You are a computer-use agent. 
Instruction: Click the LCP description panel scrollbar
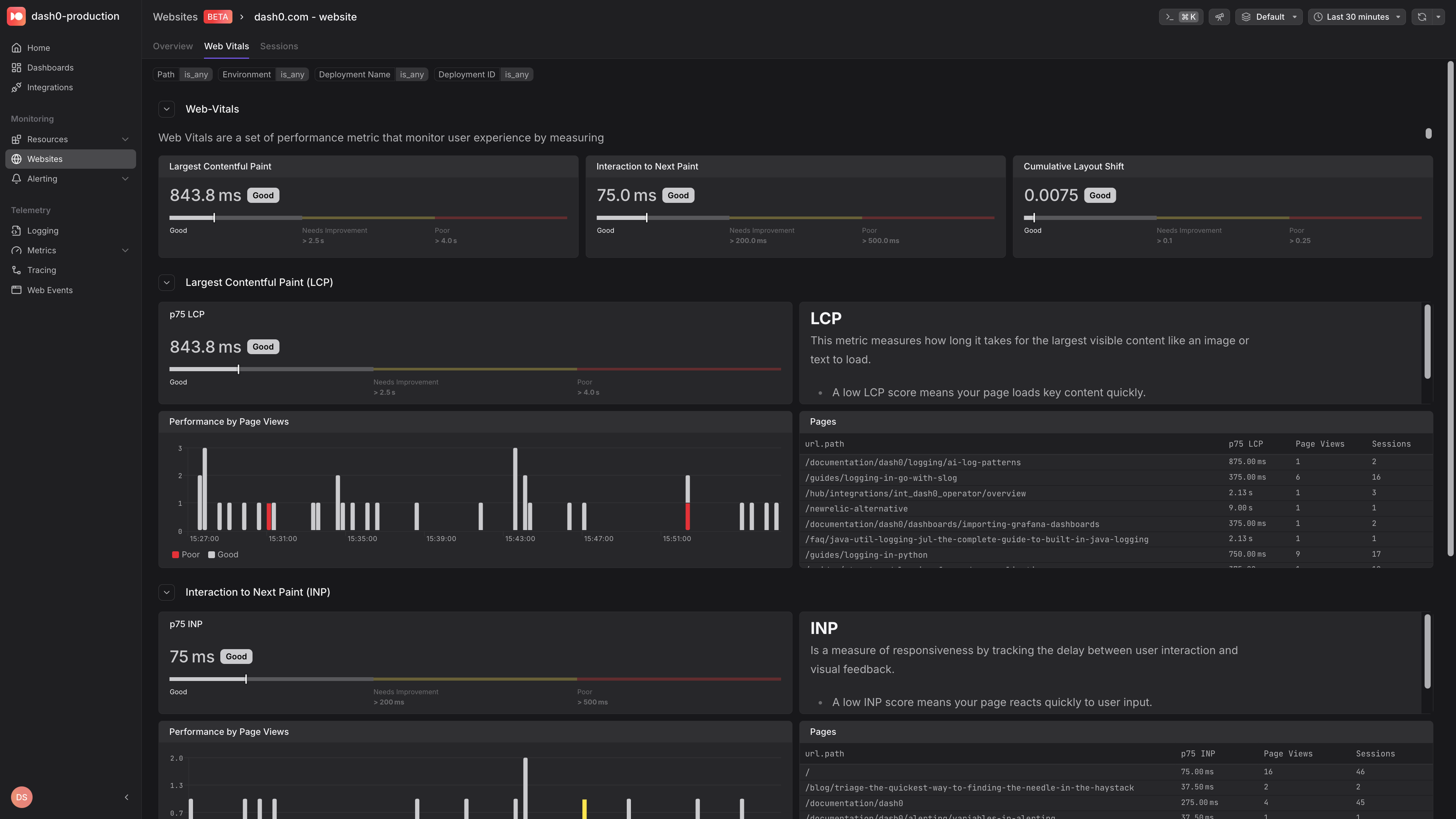1427,342
